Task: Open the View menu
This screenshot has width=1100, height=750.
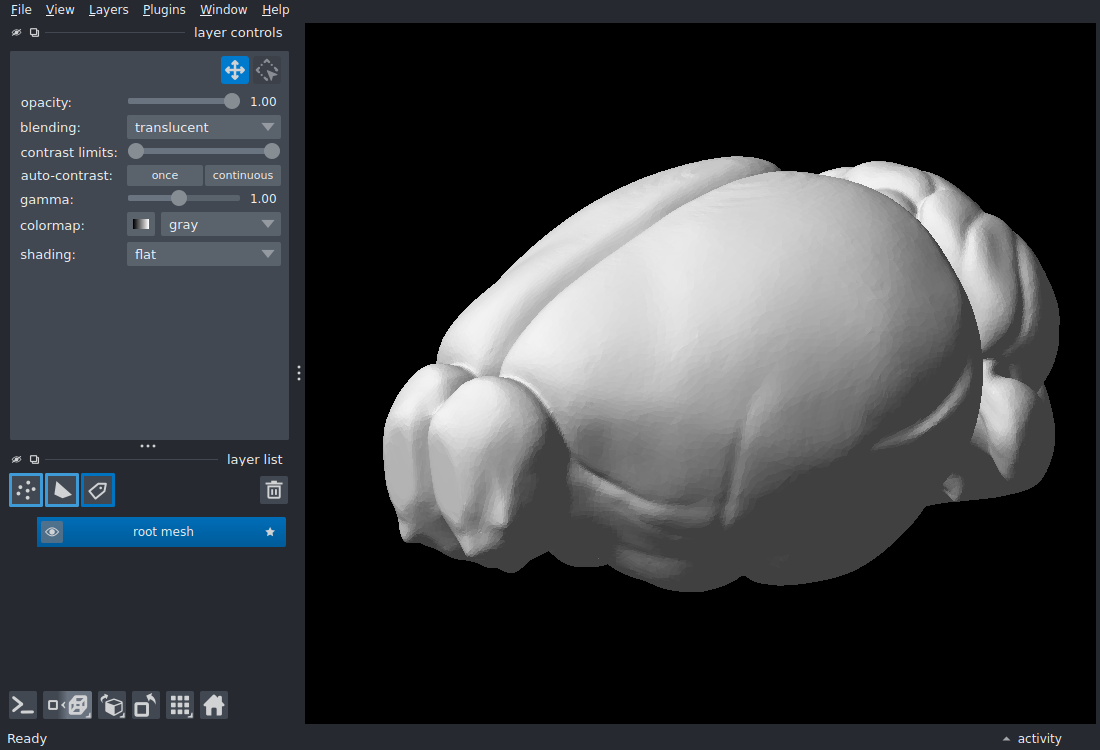Action: point(60,10)
